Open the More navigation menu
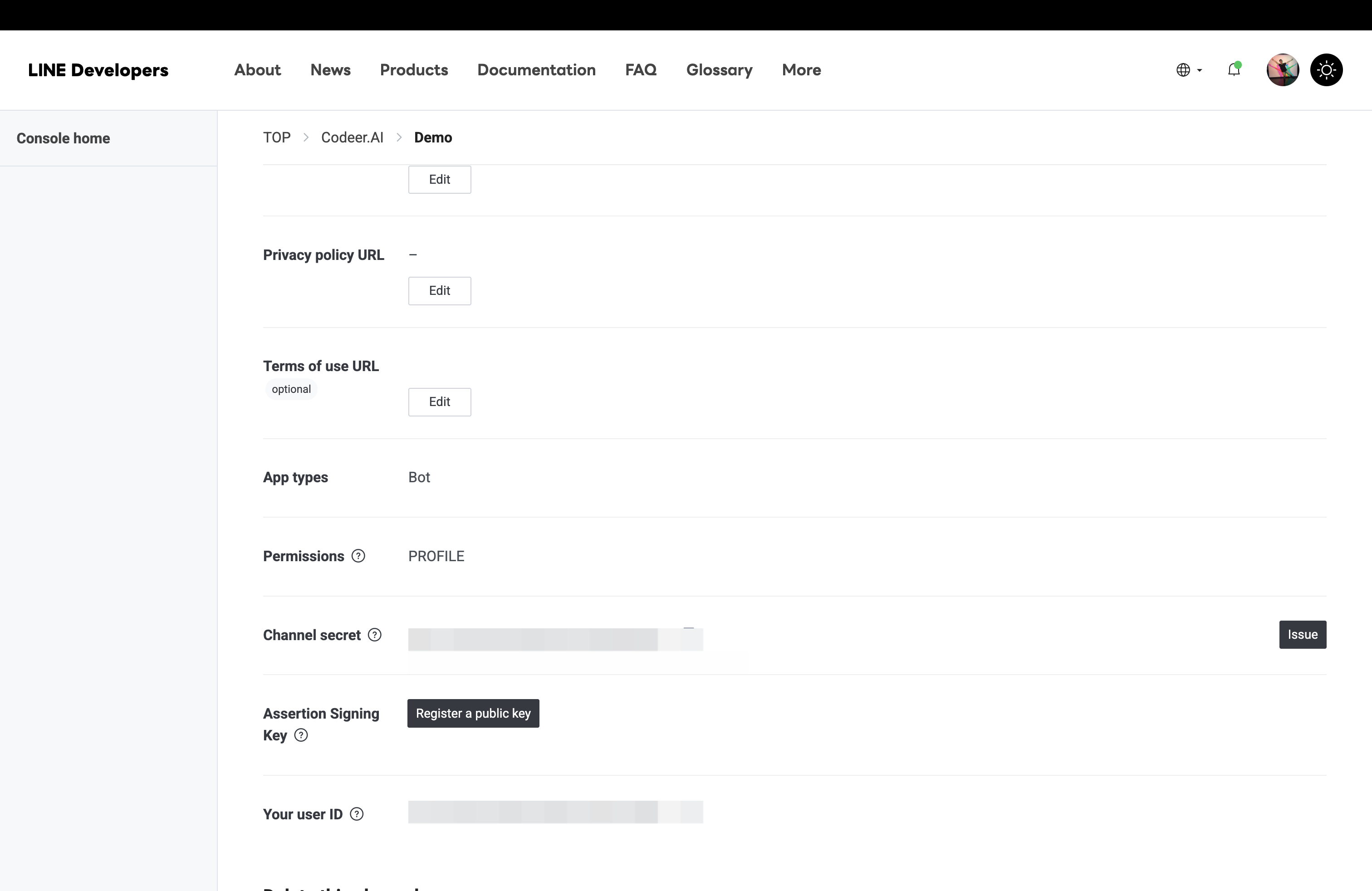 point(801,70)
